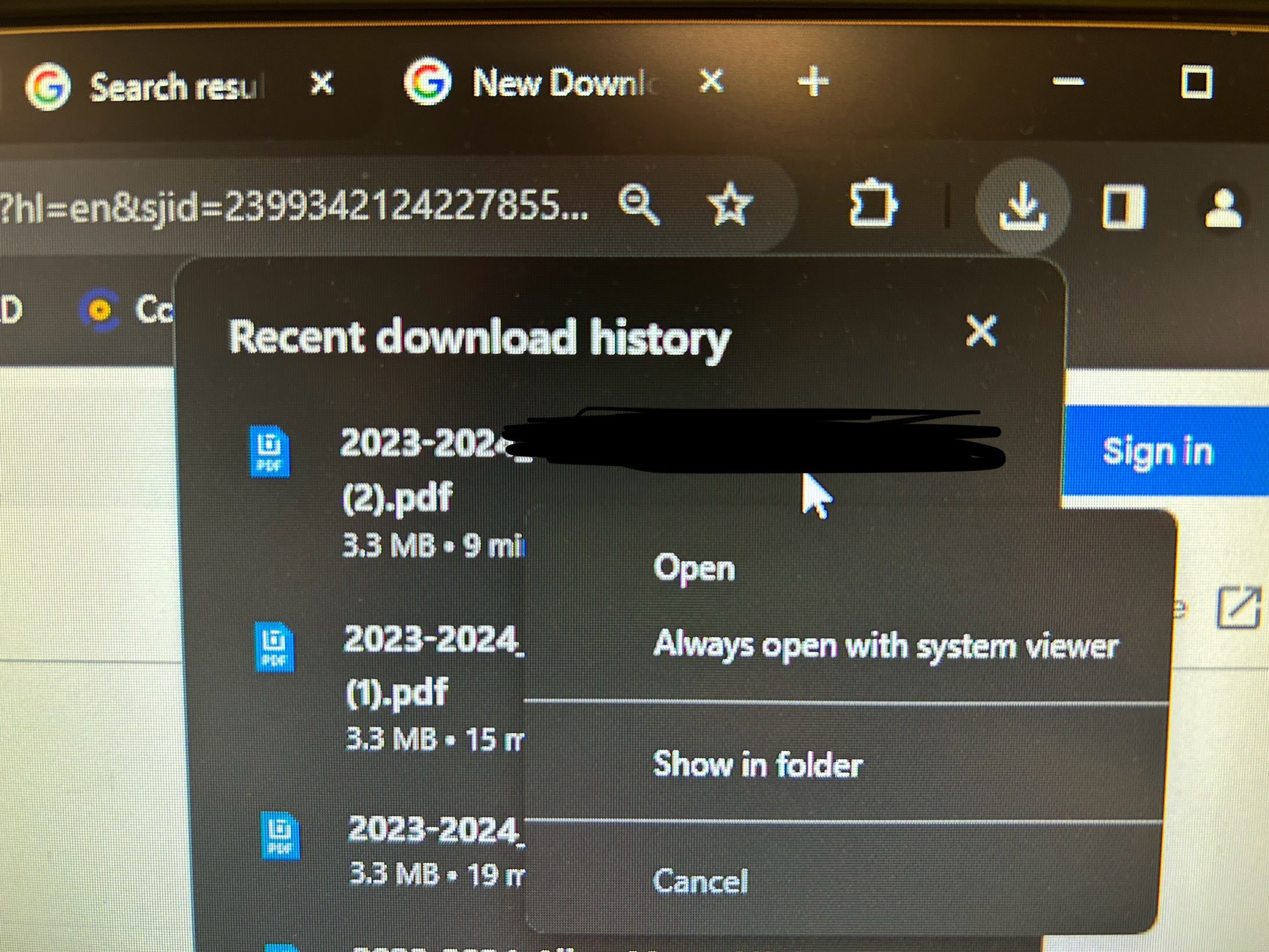
Task: Click the zoom magnifier icon in address bar
Action: [639, 204]
